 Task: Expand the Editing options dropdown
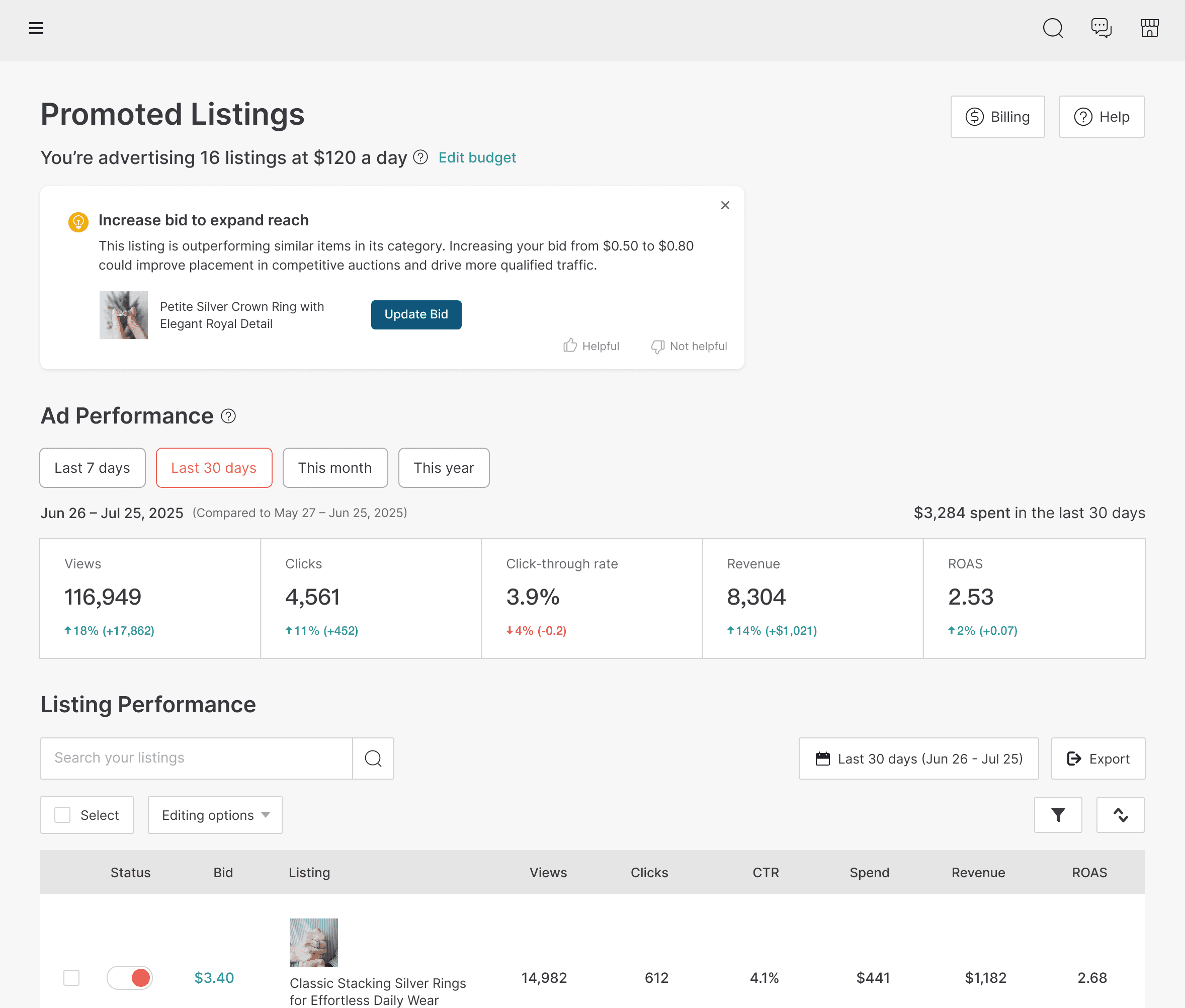pyautogui.click(x=215, y=815)
